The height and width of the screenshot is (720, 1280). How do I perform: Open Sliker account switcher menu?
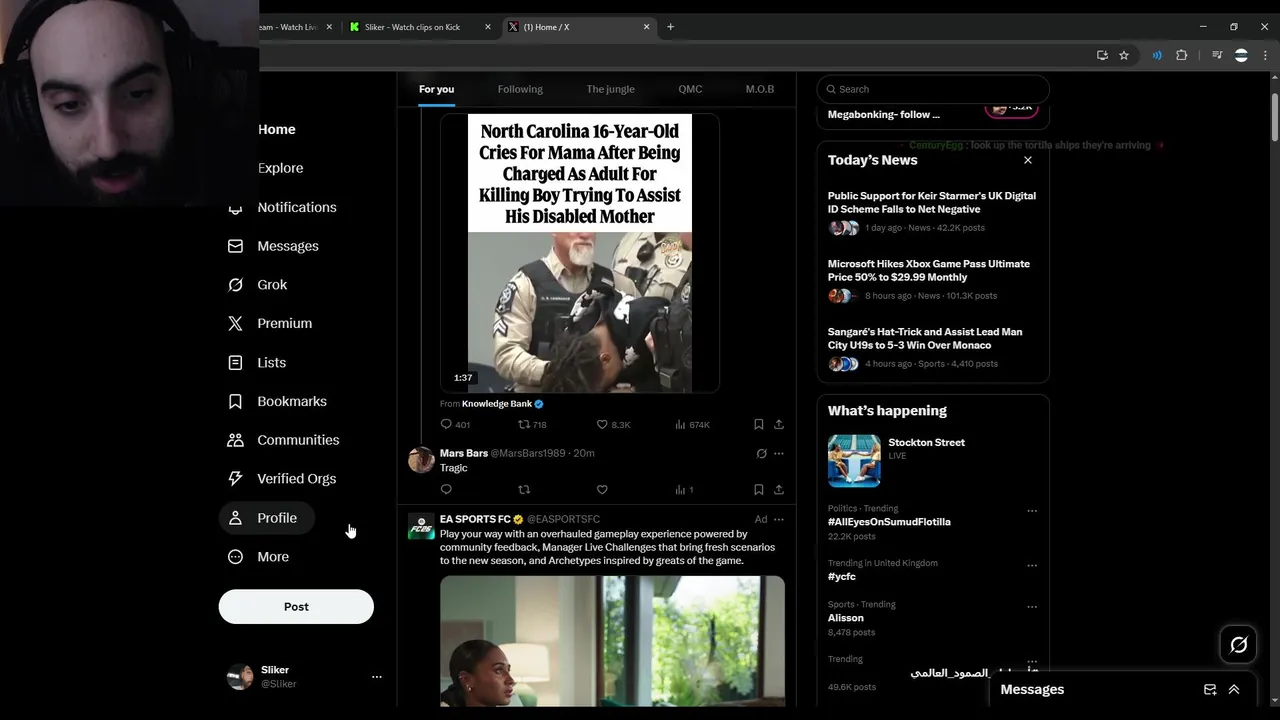point(376,677)
